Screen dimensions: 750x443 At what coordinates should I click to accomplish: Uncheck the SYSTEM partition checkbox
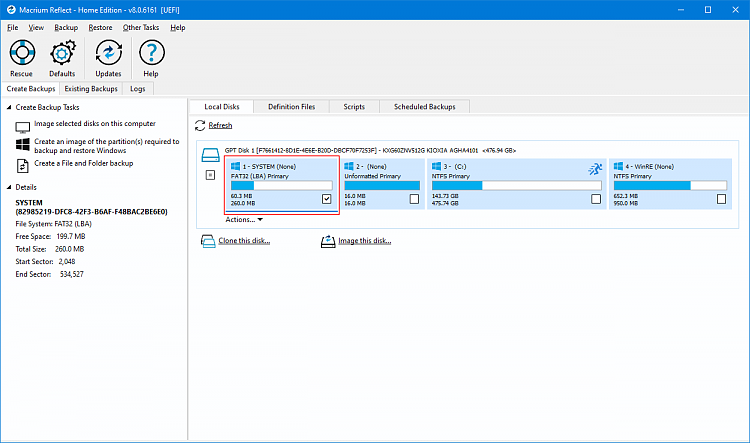tap(327, 199)
